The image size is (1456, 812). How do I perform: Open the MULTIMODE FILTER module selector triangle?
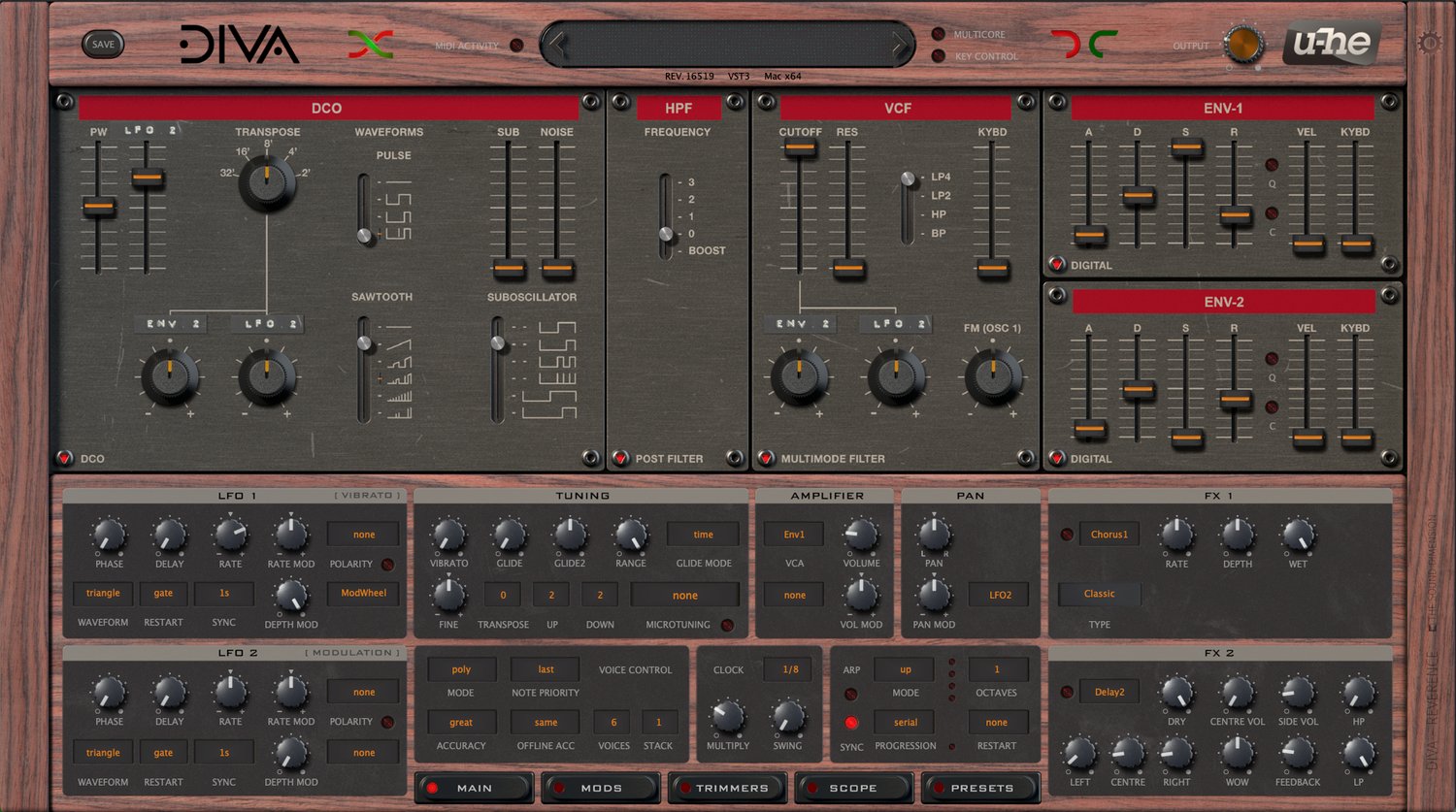766,458
